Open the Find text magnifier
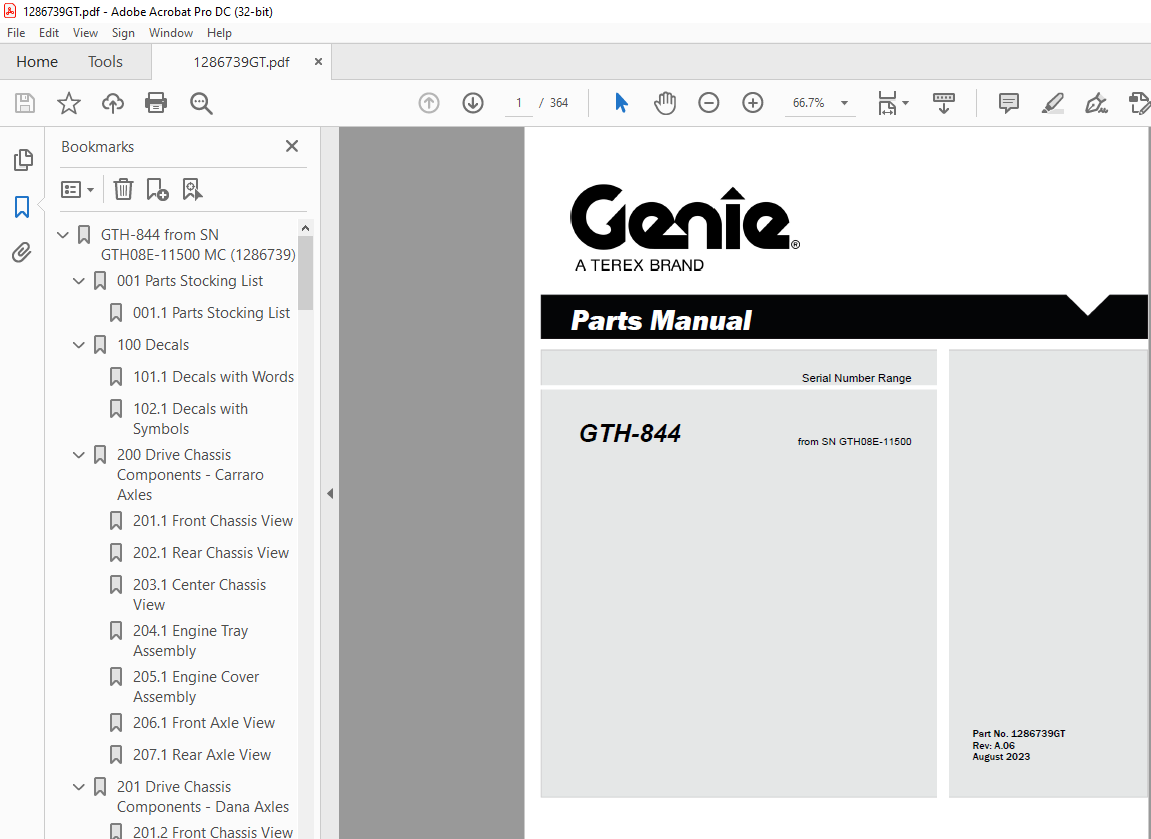The width and height of the screenshot is (1151, 839). click(x=200, y=103)
